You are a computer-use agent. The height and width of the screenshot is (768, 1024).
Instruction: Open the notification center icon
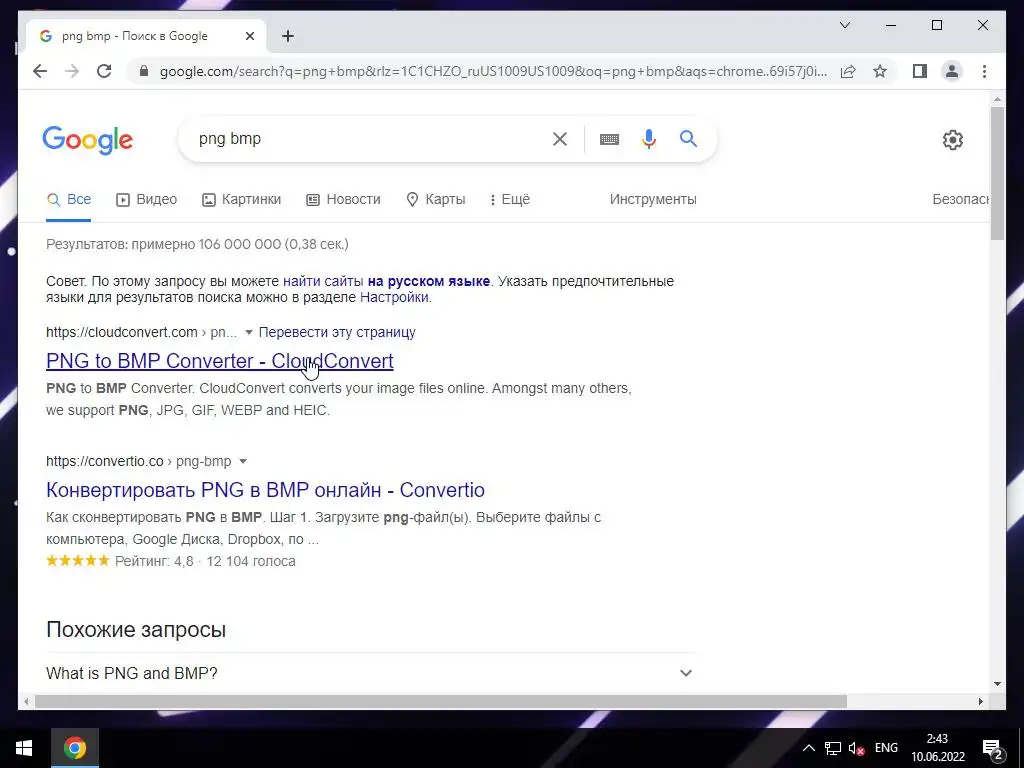tap(993, 748)
